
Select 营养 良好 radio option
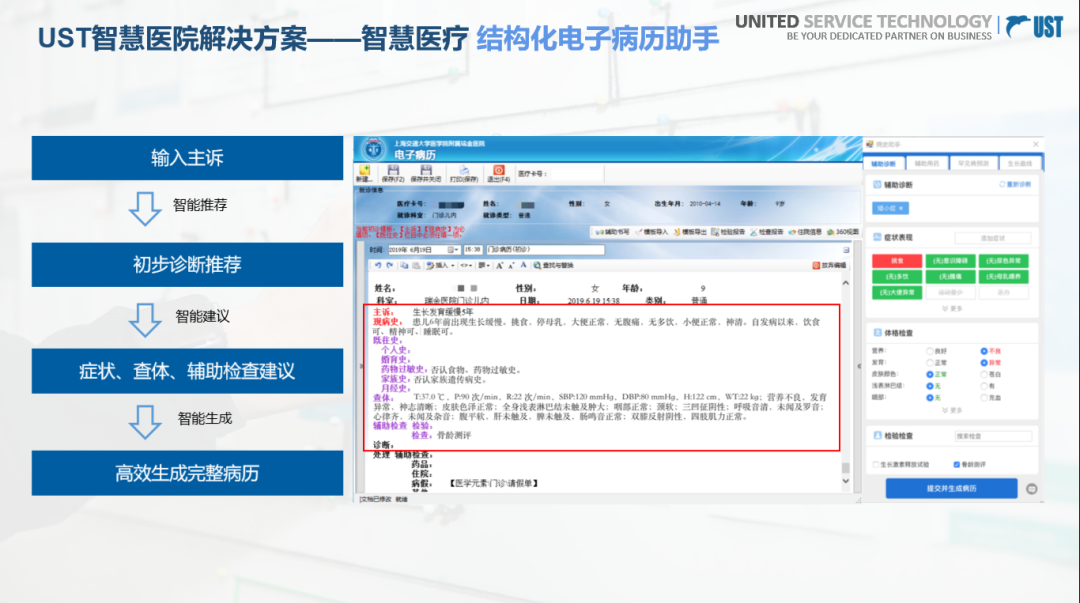click(x=929, y=351)
